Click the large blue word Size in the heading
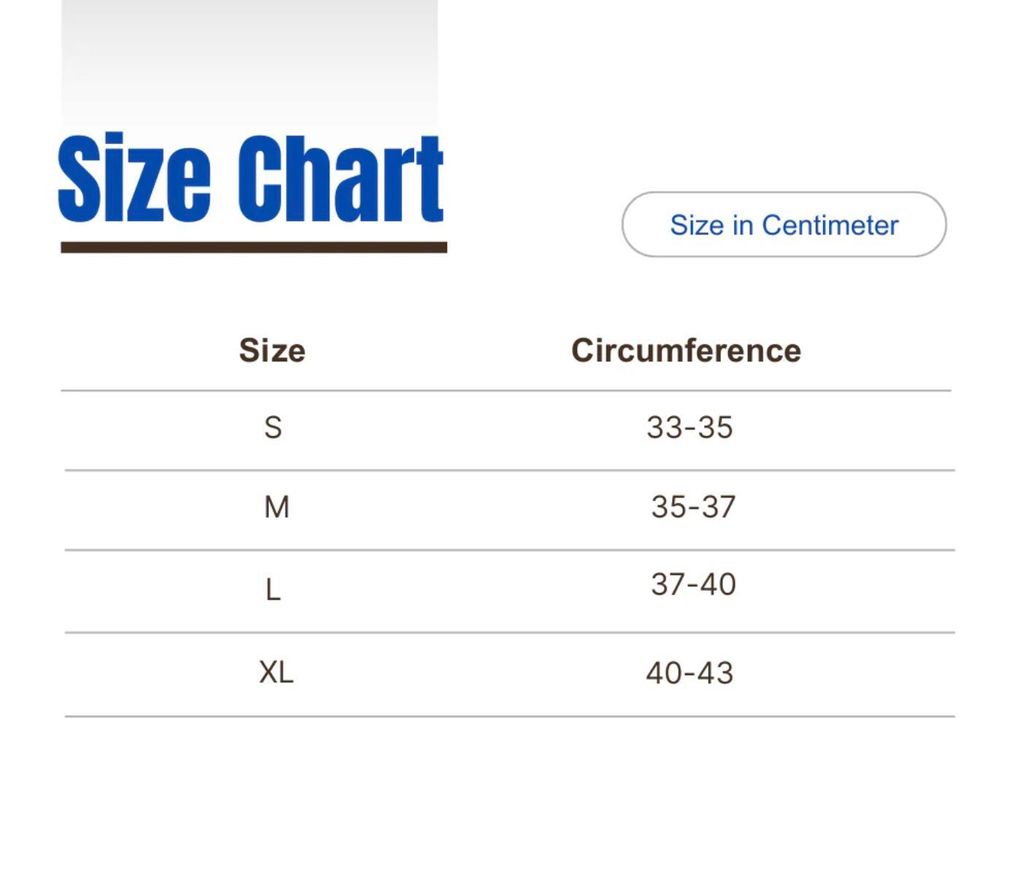1024x881 pixels. coord(134,180)
